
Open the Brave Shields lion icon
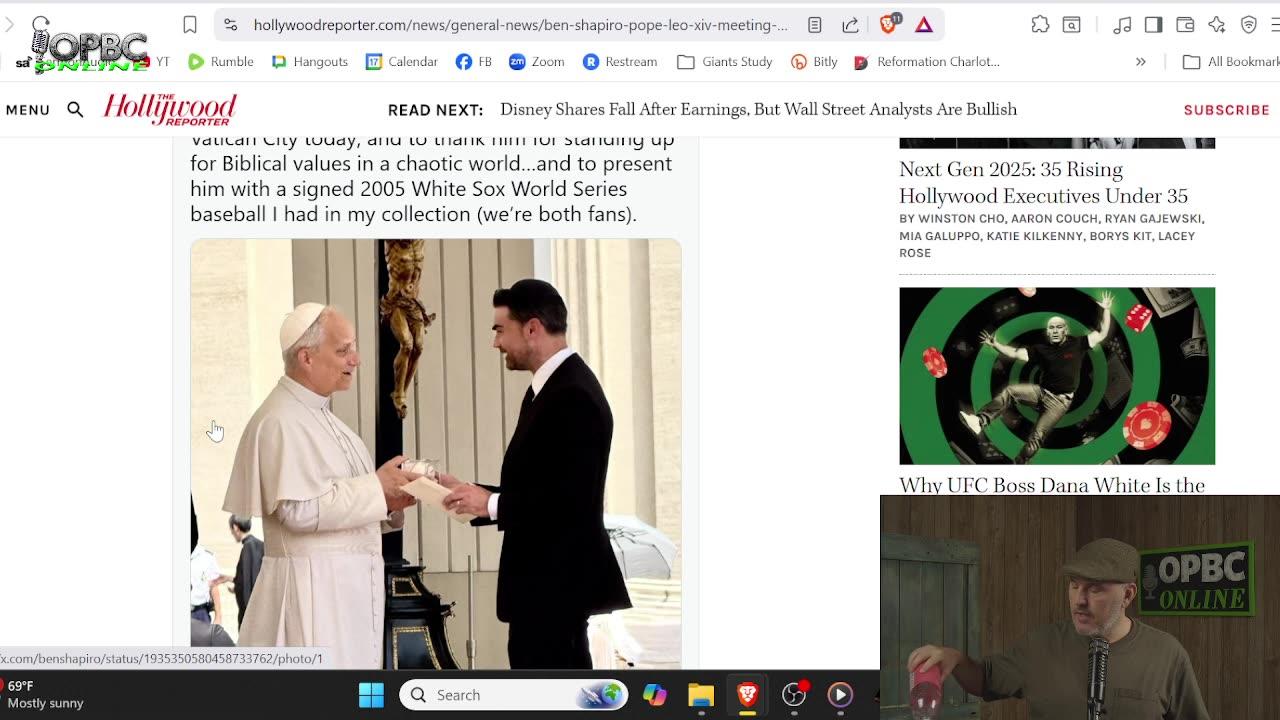click(888, 26)
